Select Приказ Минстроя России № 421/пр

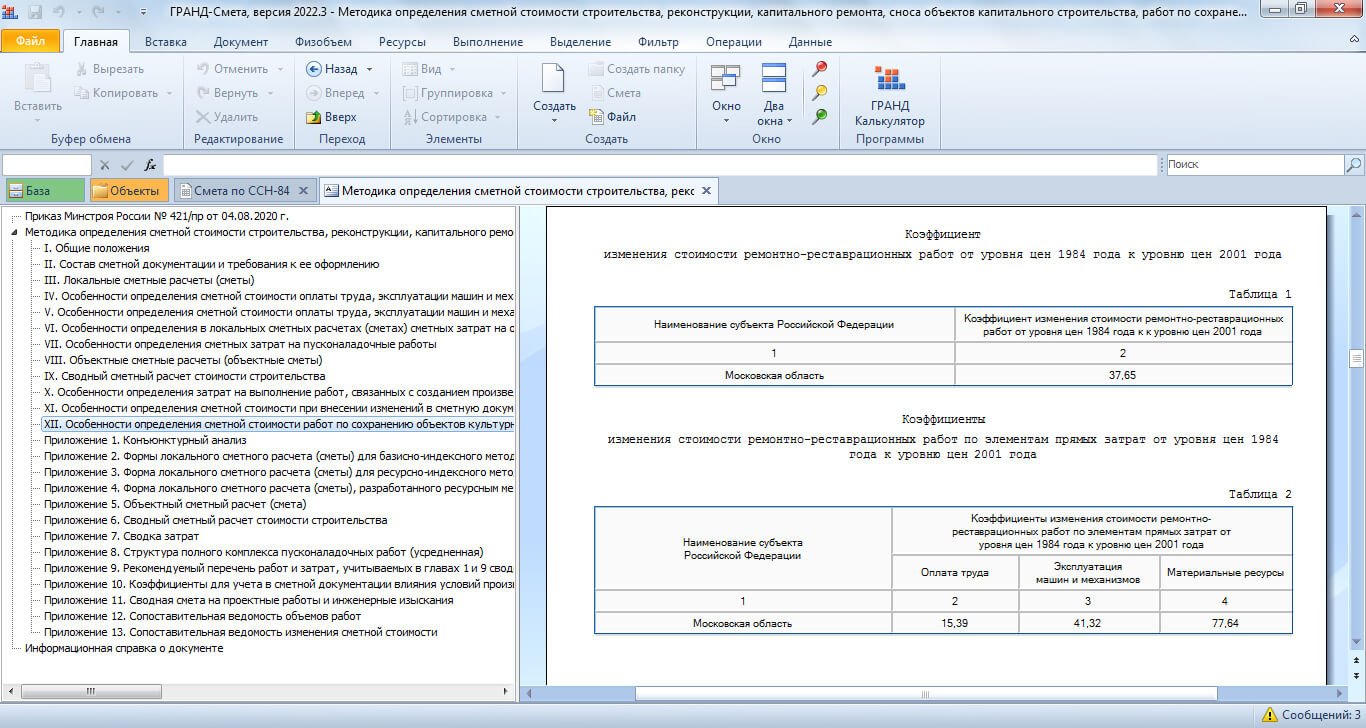157,216
